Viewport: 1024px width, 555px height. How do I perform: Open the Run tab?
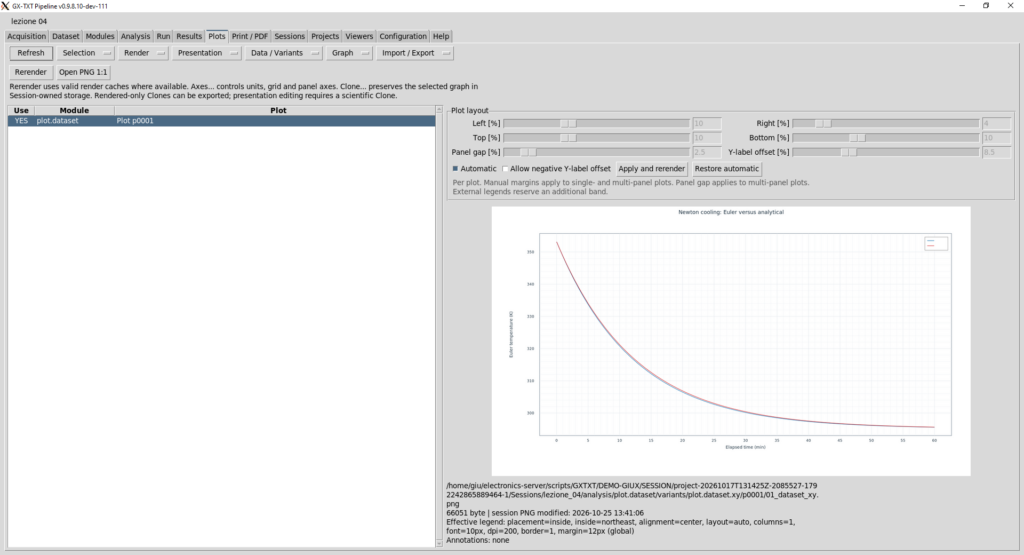coord(163,37)
